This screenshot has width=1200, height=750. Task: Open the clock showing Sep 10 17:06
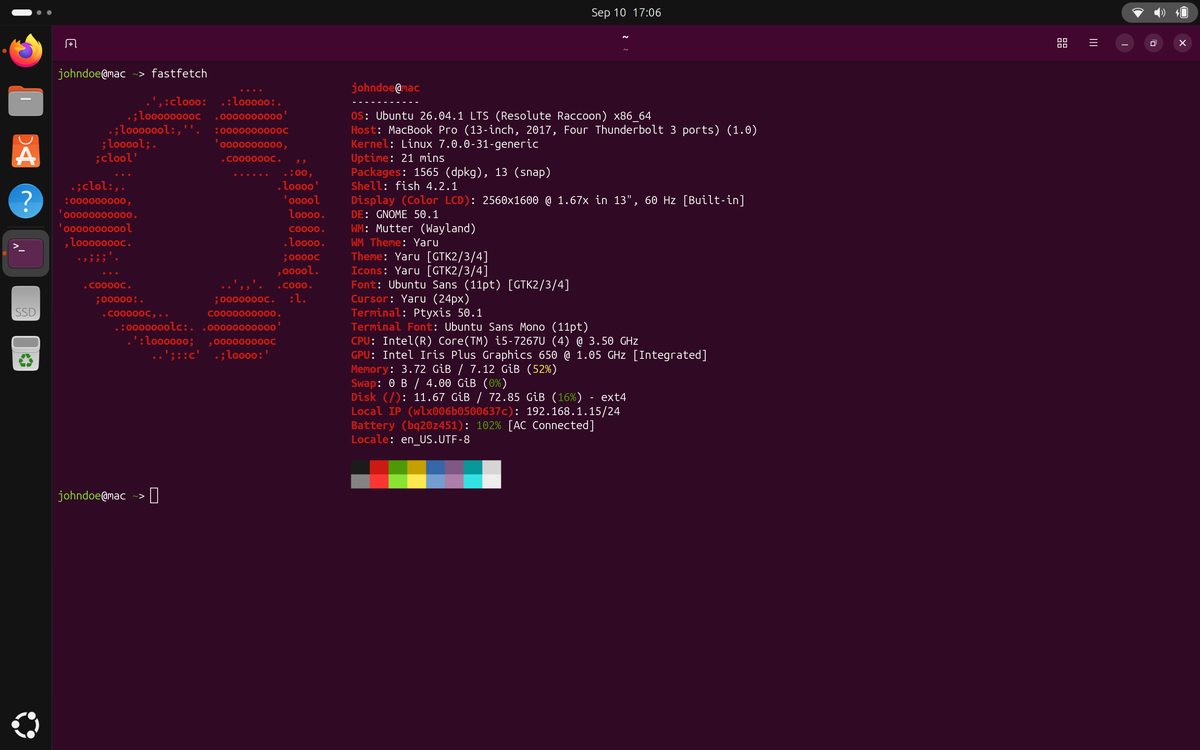(626, 12)
